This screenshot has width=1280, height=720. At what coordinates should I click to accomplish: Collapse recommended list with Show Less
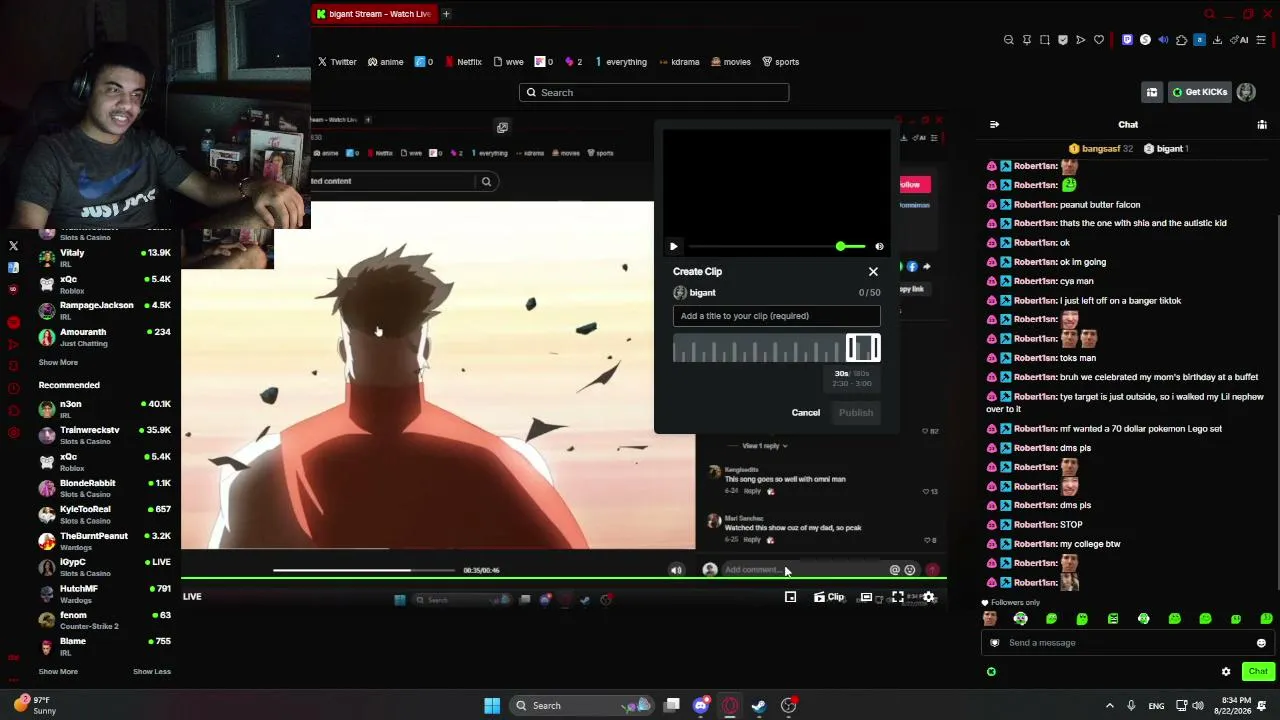pos(152,671)
